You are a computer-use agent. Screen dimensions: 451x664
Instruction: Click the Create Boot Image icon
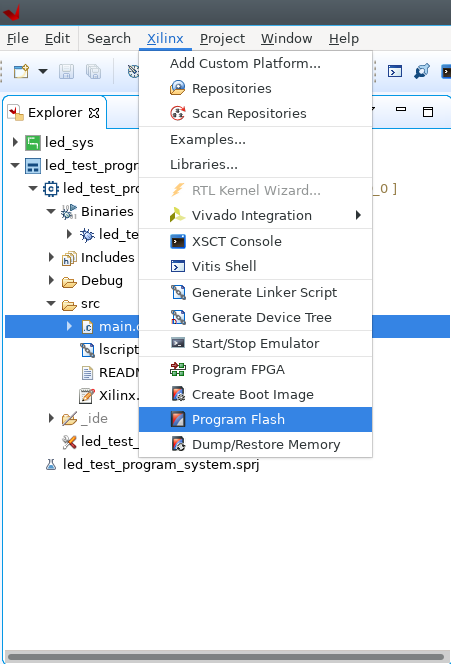point(178,394)
